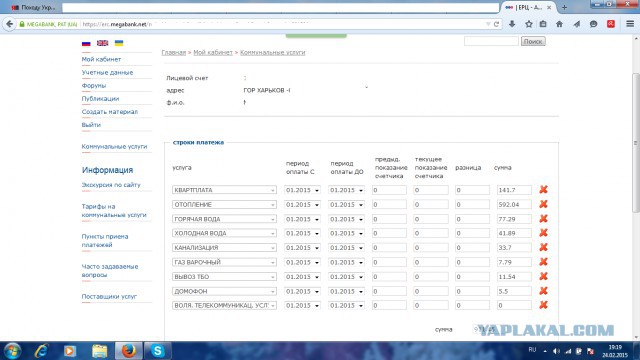The width and height of the screenshot is (640, 360).
Task: Open period-to dropdown in ВЫВОЗ ТБО row
Action: click(x=346, y=277)
